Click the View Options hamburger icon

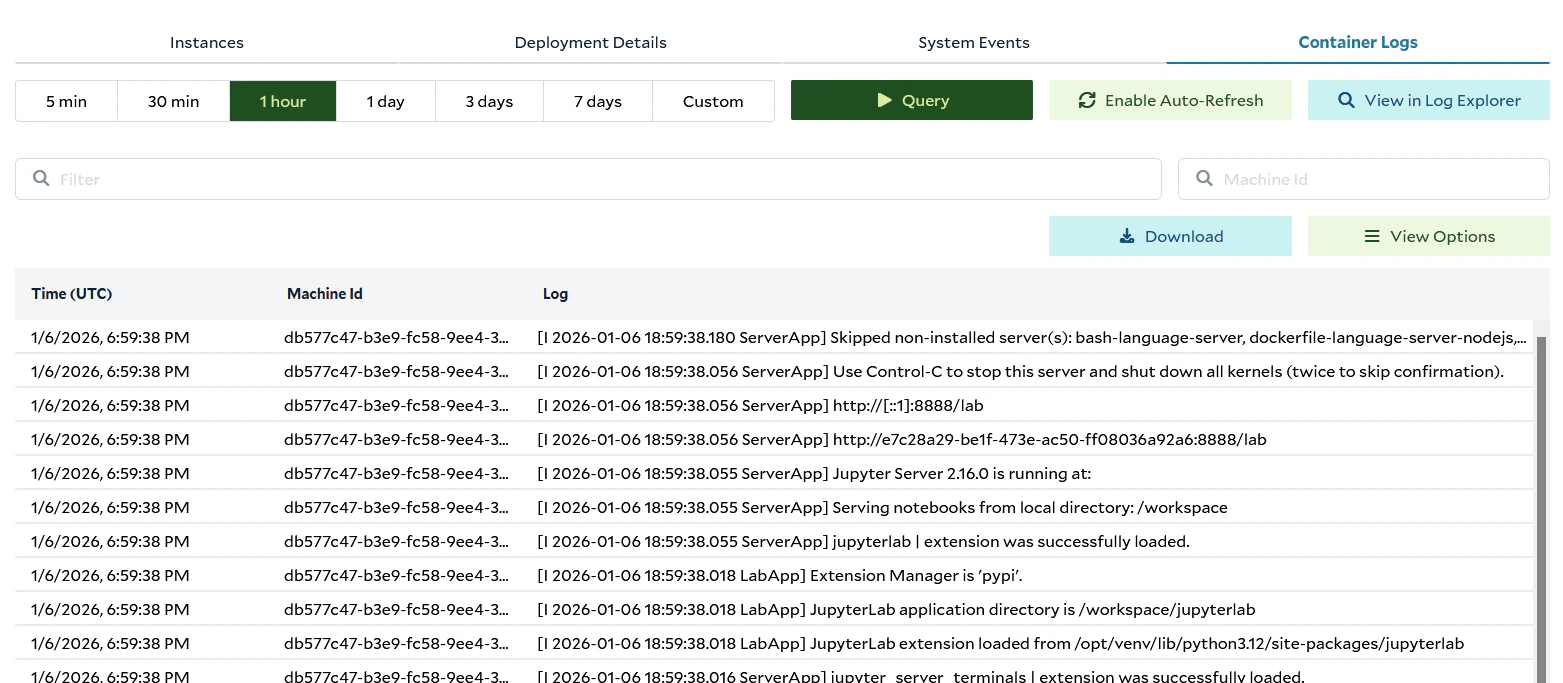(x=1372, y=236)
